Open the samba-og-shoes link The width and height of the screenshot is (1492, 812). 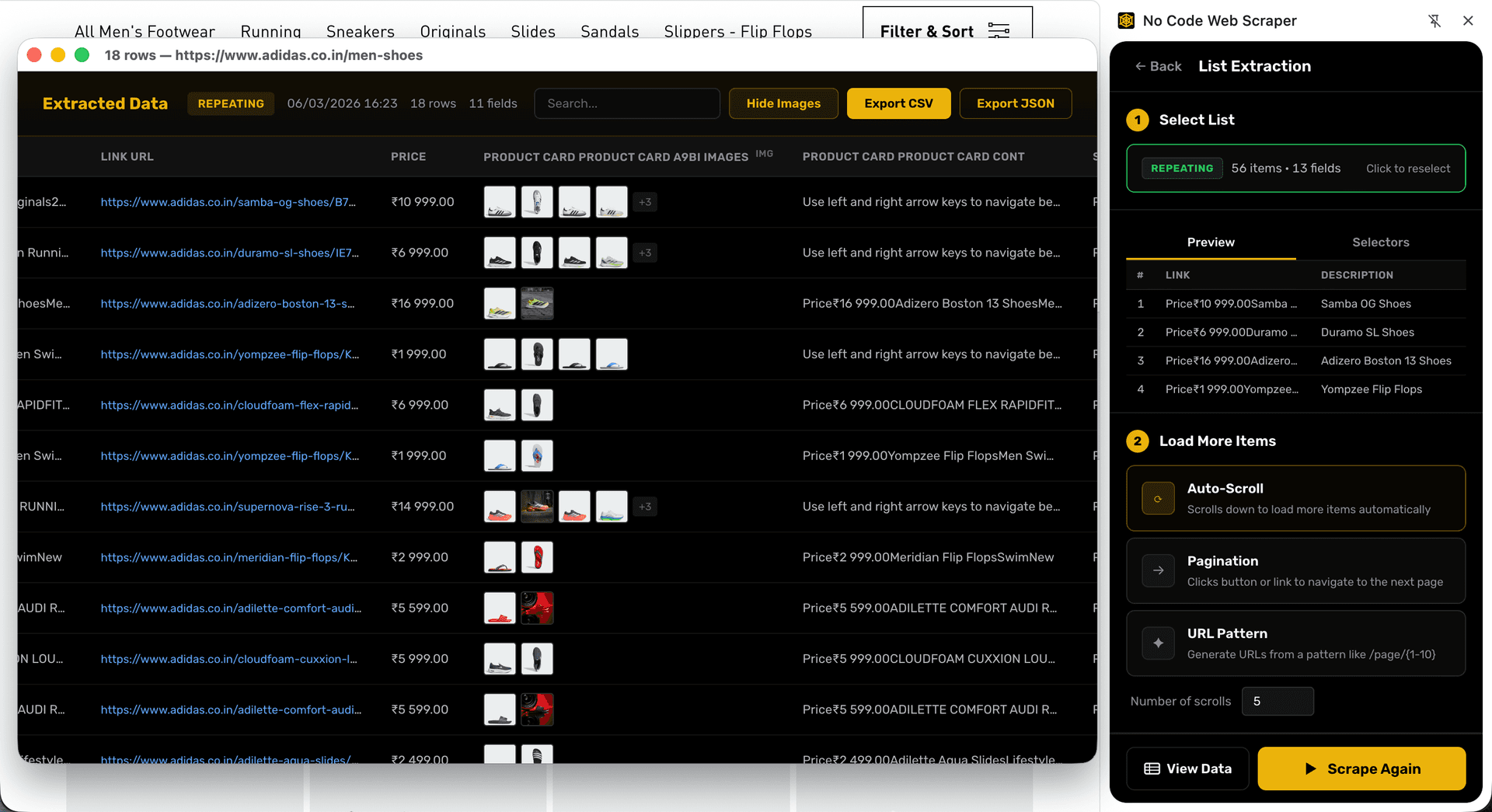point(228,202)
